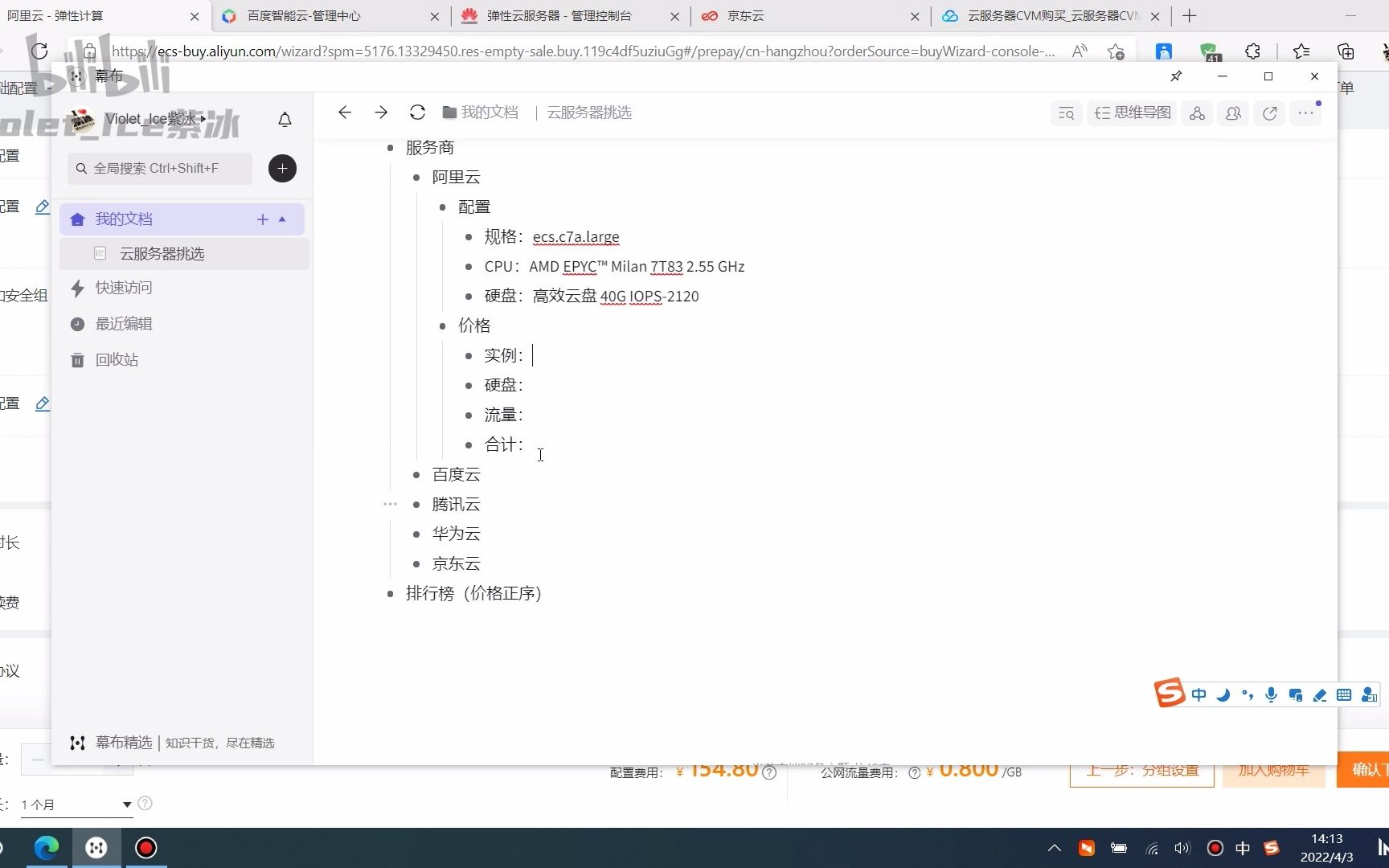Viewport: 1389px width, 868px height.
Task: Click the invite collaborators person icon
Action: click(x=1233, y=113)
